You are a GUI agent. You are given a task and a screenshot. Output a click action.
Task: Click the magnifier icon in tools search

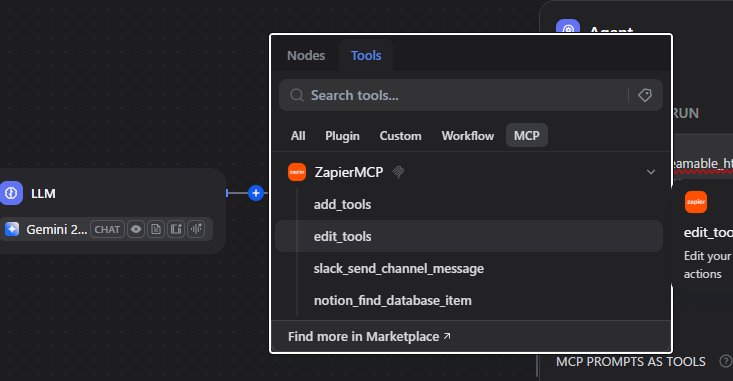tap(297, 95)
